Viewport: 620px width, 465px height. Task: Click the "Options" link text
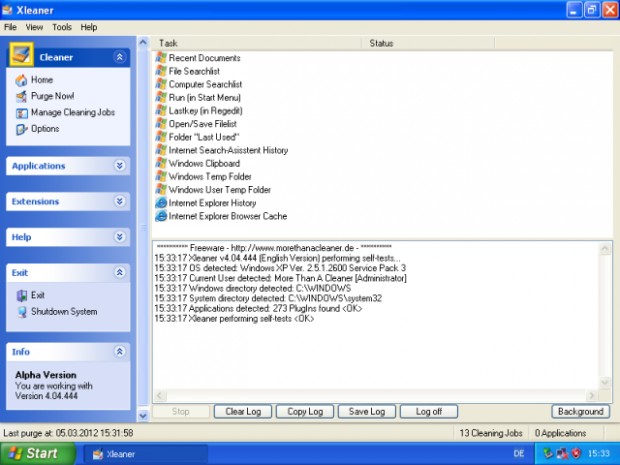(x=45, y=129)
